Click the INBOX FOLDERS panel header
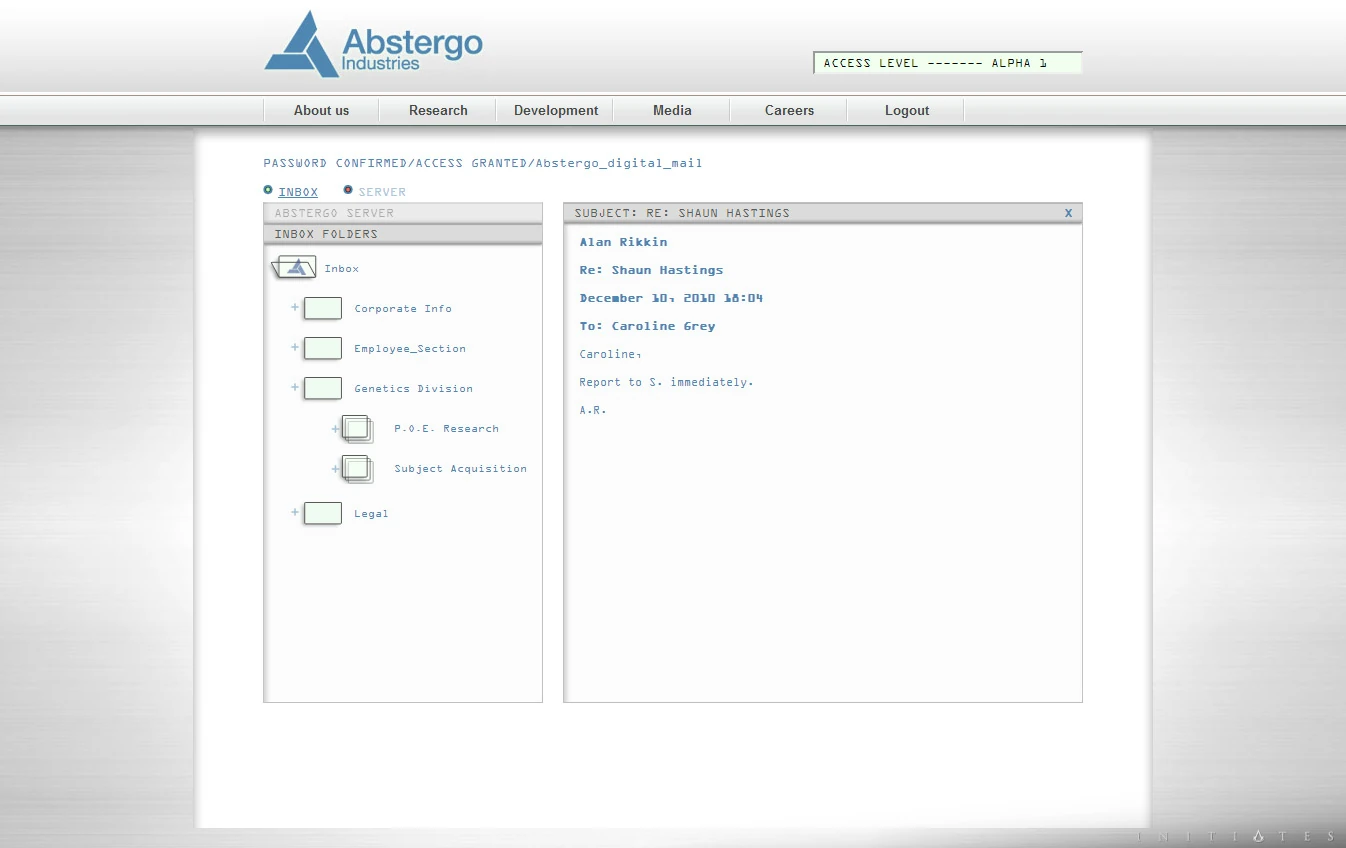 pyautogui.click(x=403, y=234)
